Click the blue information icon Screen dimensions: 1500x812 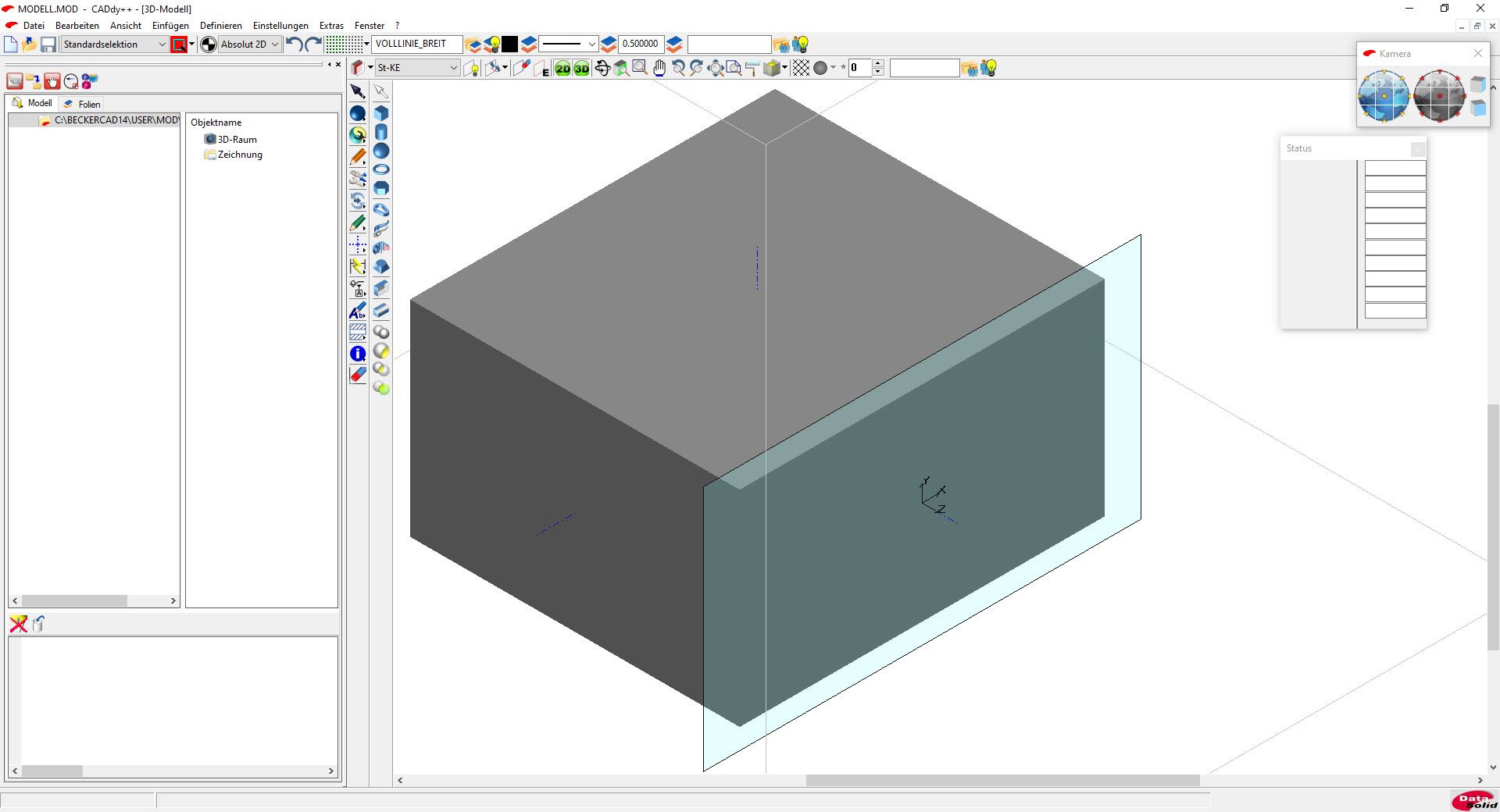pos(358,354)
